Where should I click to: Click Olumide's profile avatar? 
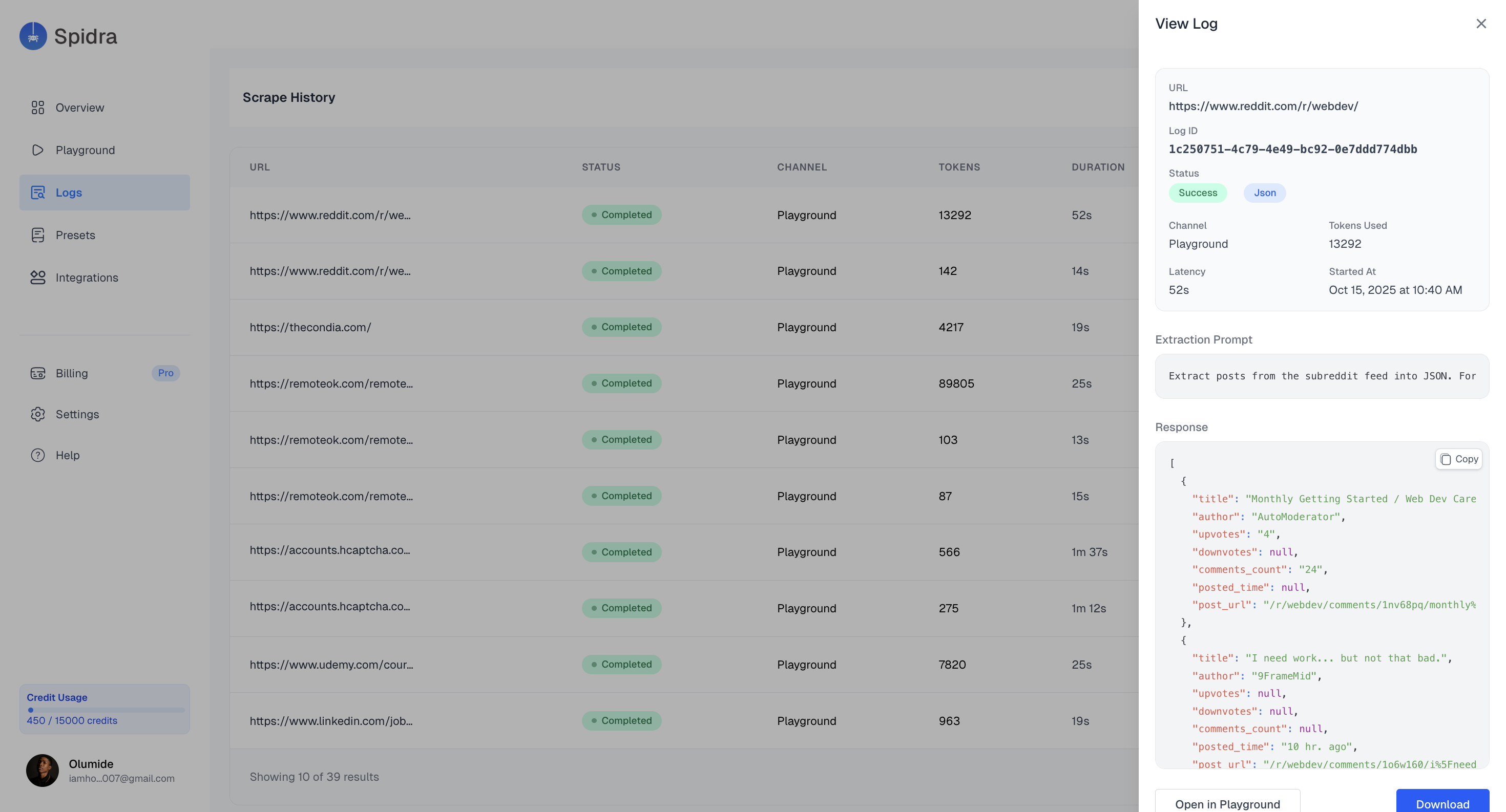[42, 771]
